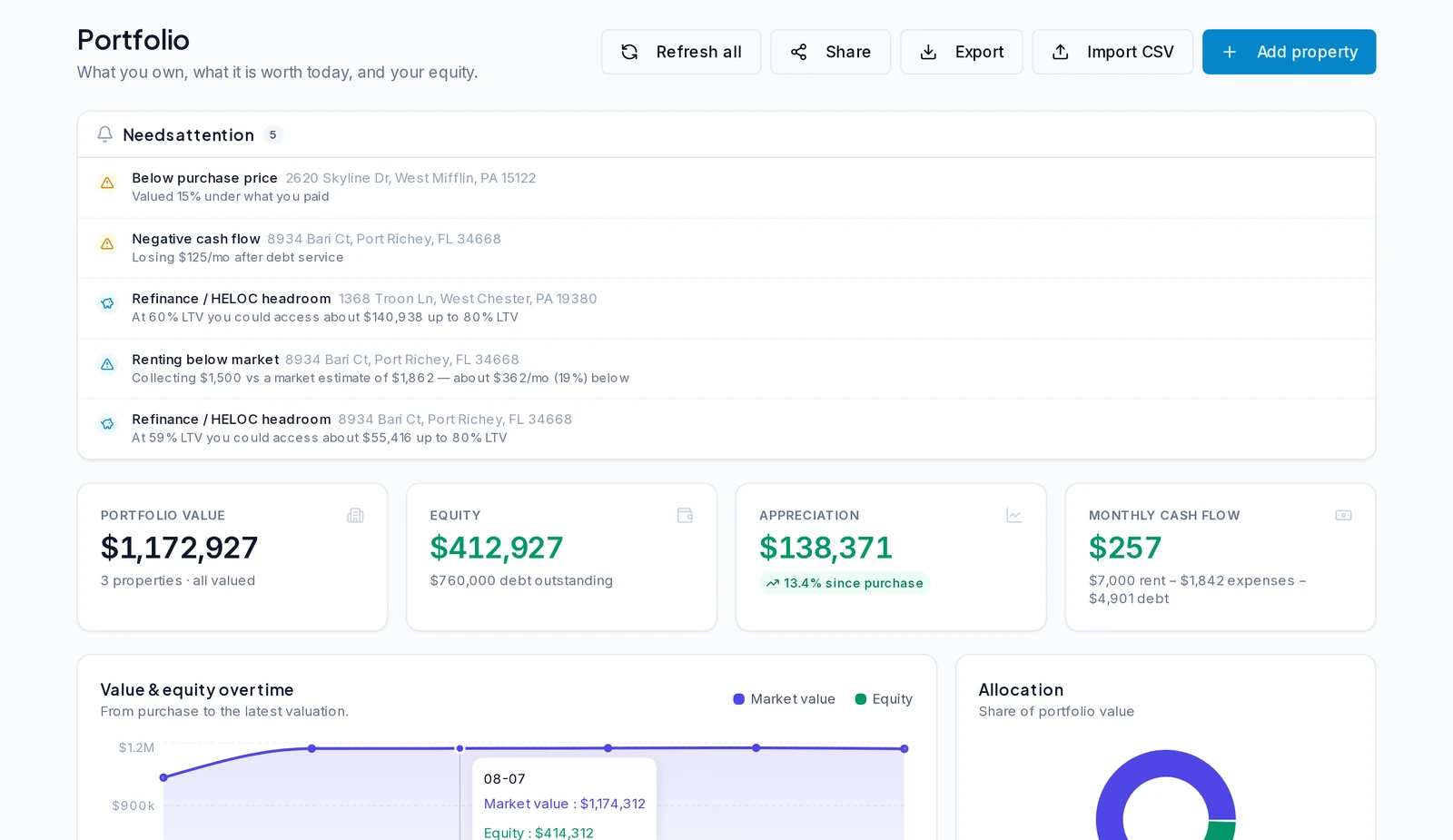Open the "Renting below market" alert title
The image size is (1453, 840).
tap(205, 360)
